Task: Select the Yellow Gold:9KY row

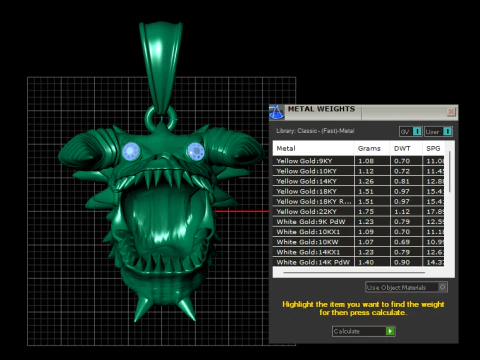Action: (358, 161)
